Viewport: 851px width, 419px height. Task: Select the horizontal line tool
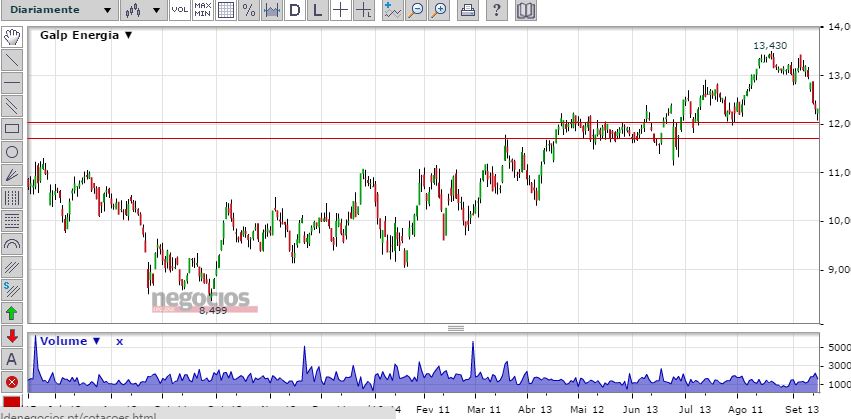(x=12, y=83)
